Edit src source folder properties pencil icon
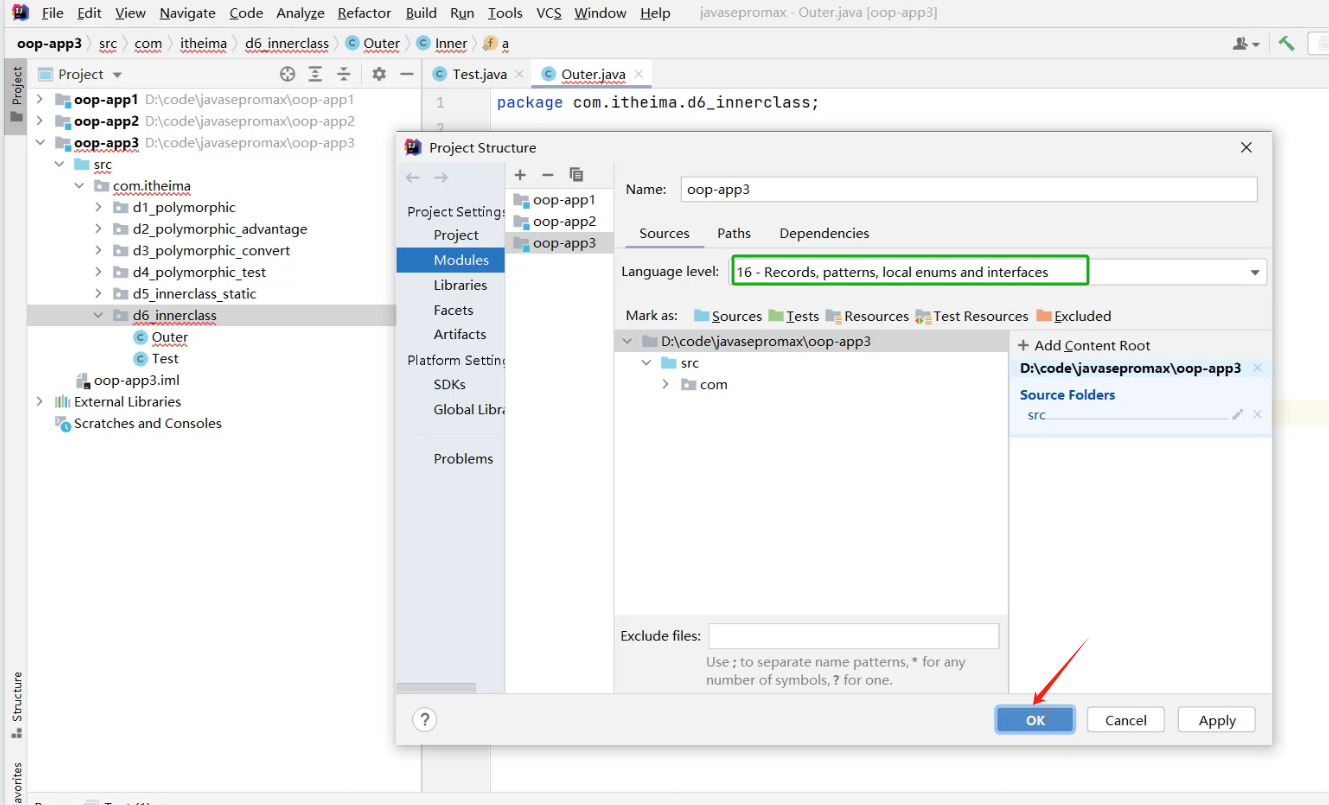 [x=1238, y=415]
